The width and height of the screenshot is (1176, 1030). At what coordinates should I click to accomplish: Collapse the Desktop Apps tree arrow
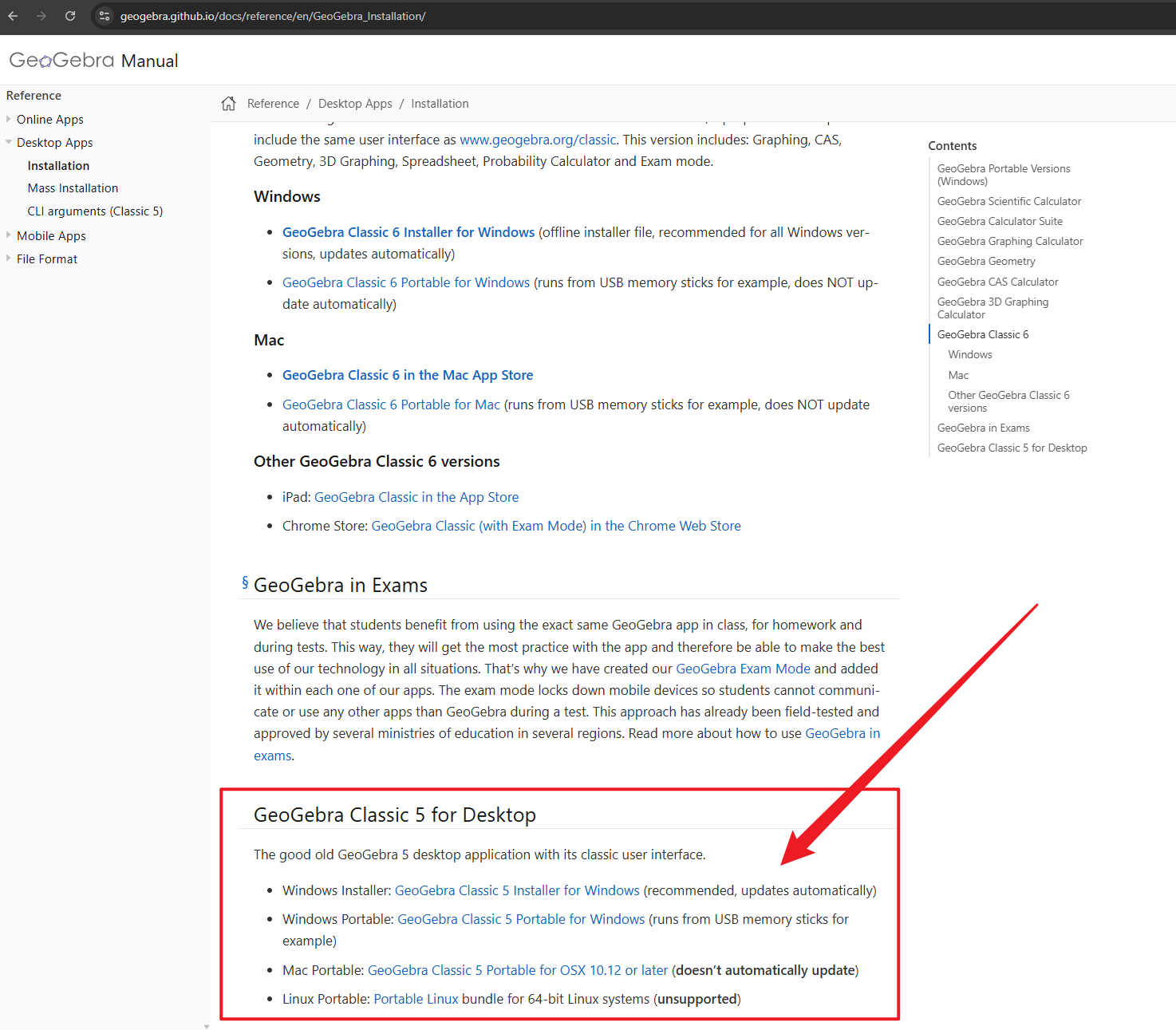click(x=9, y=142)
